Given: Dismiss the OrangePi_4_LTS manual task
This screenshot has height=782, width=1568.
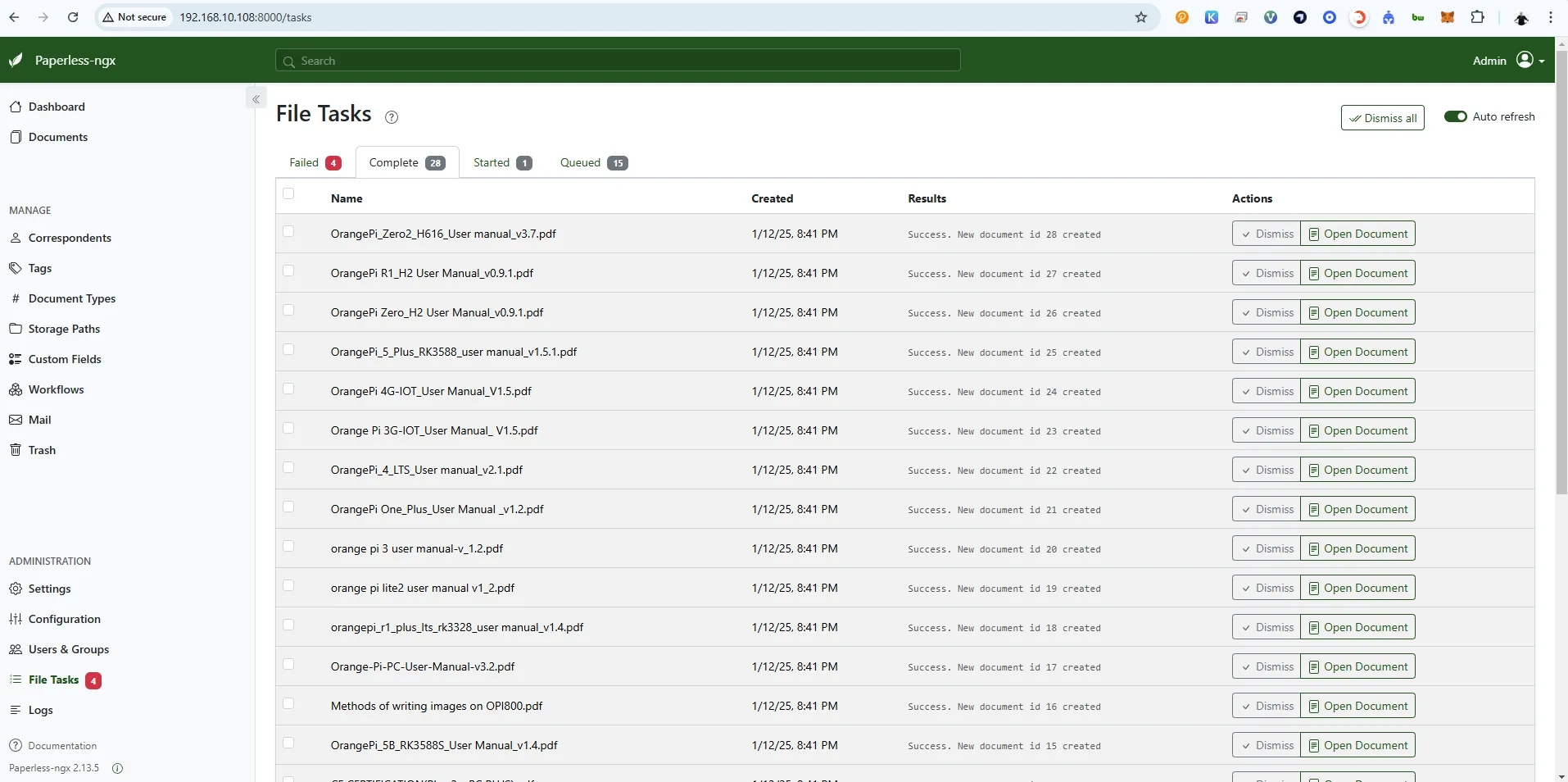Looking at the screenshot, I should [1267, 470].
